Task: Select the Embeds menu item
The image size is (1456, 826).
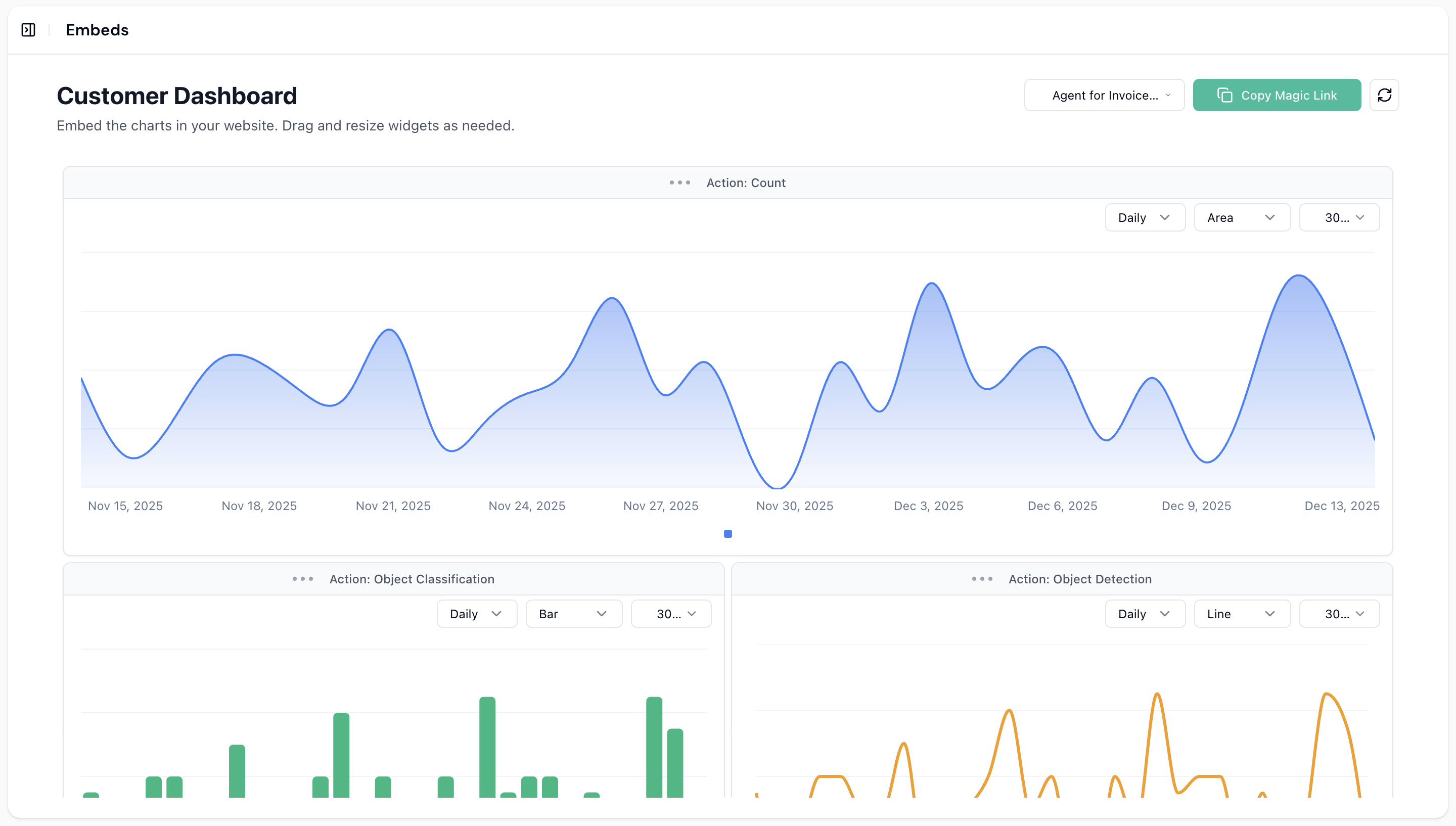Action: pyautogui.click(x=97, y=29)
